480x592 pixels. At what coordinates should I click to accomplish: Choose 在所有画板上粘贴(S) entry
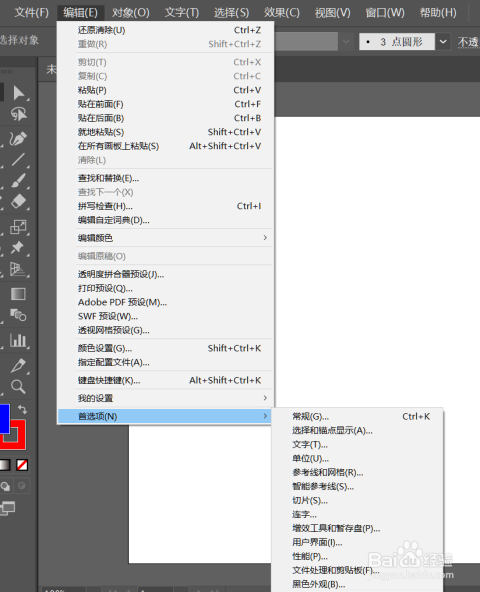point(165,146)
